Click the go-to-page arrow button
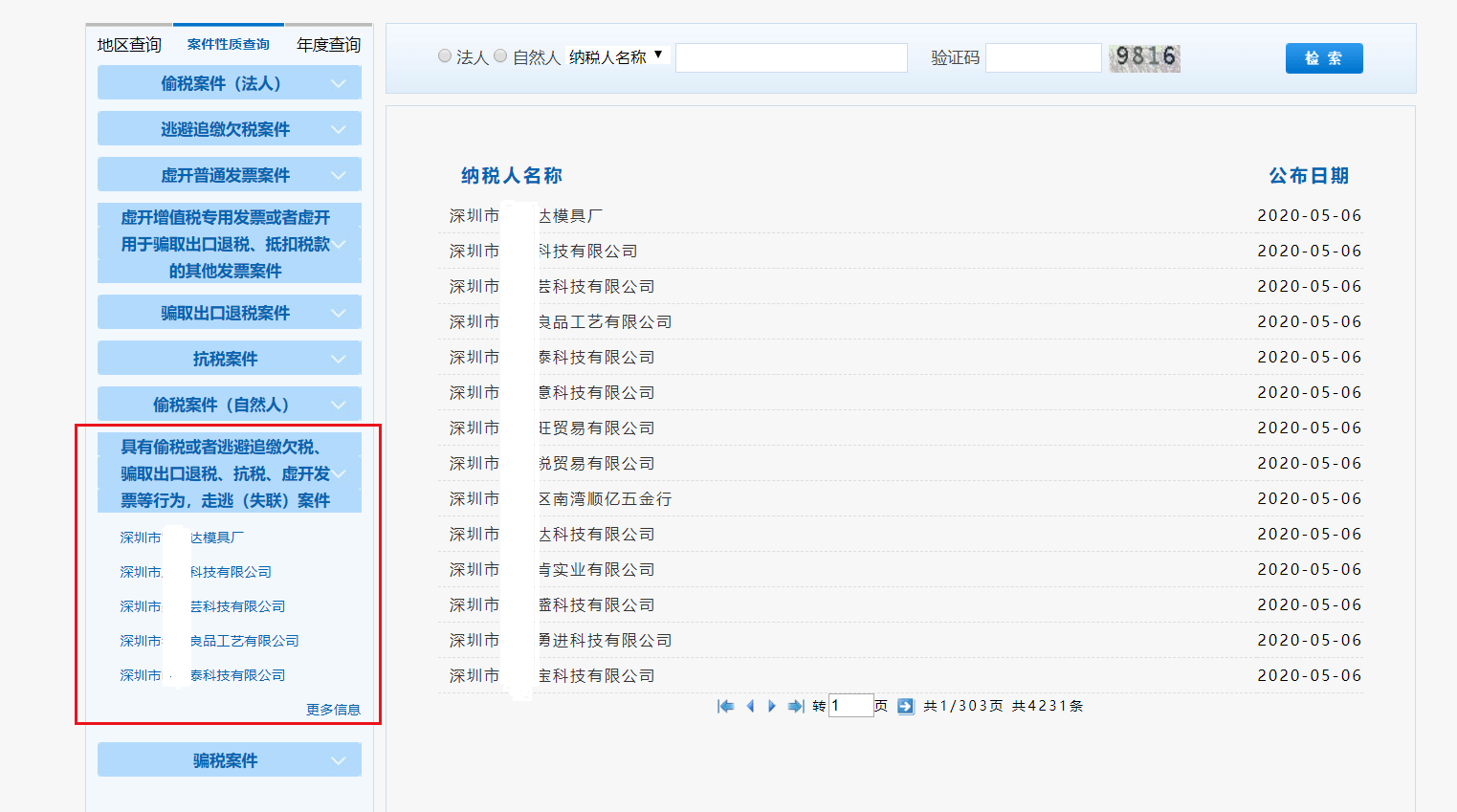 point(906,706)
